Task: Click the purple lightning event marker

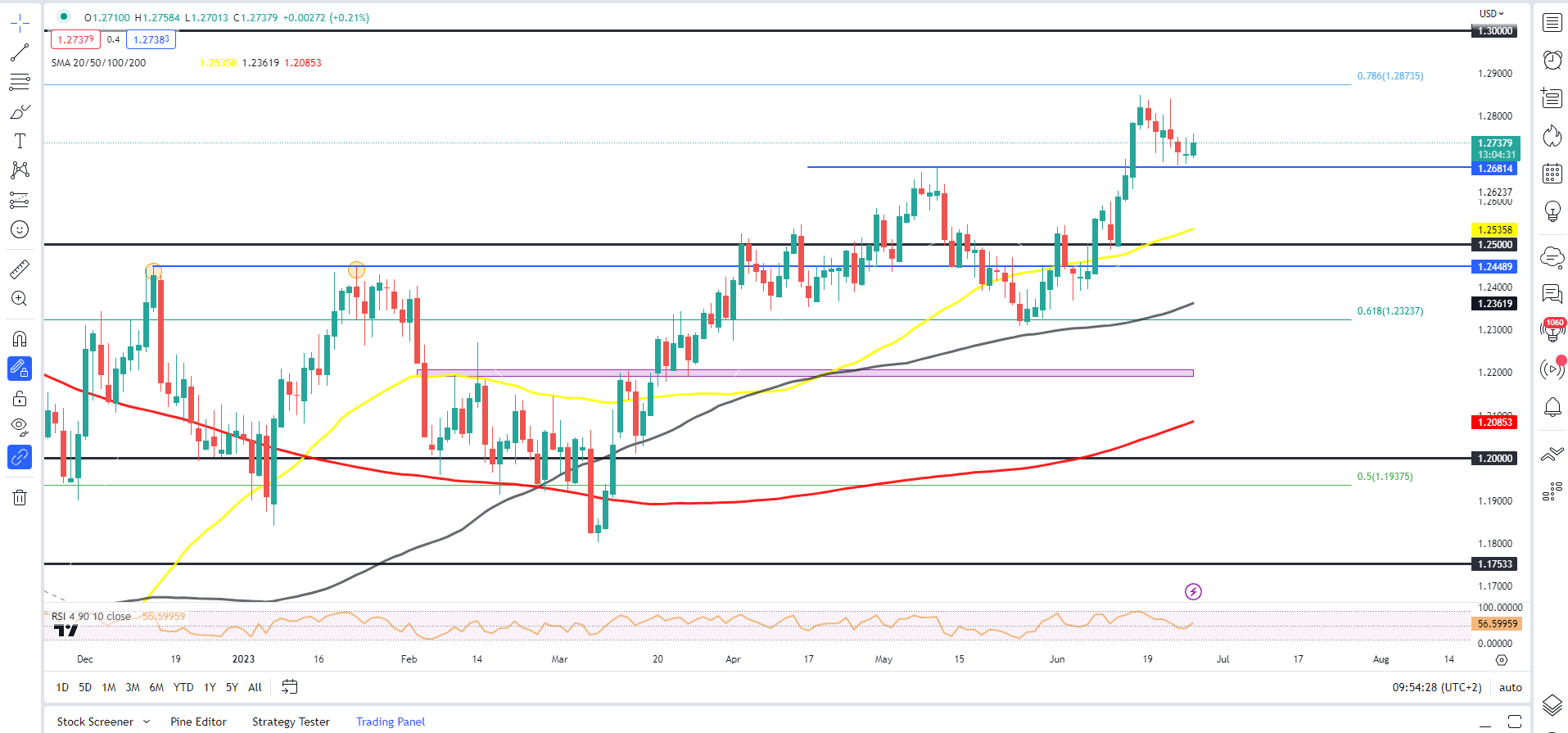Action: tap(1193, 591)
